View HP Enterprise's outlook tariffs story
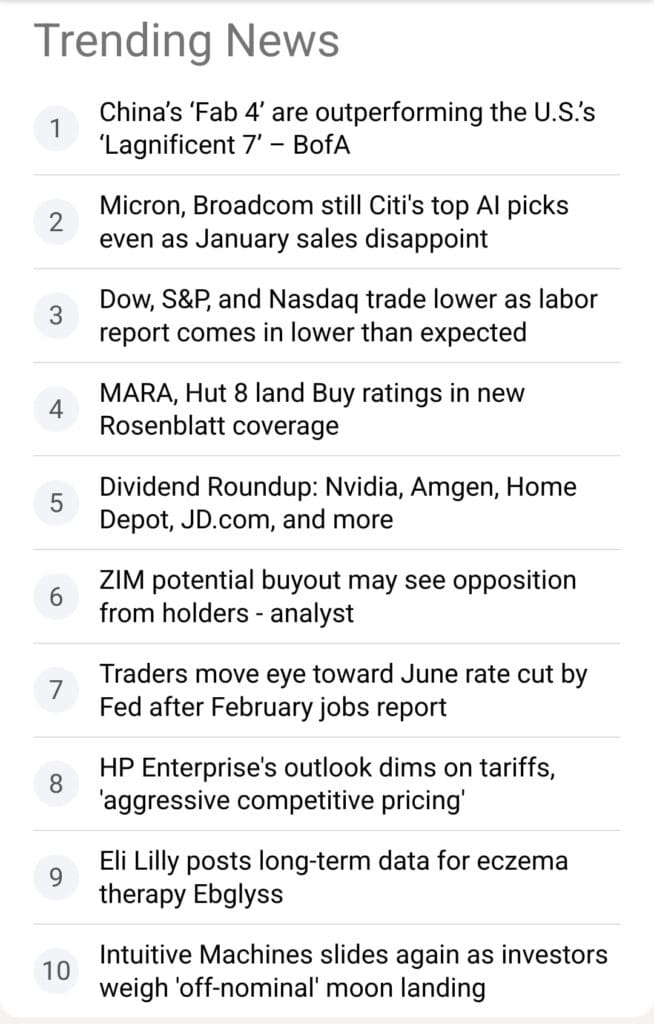Image resolution: width=654 pixels, height=1024 pixels. tap(328, 784)
